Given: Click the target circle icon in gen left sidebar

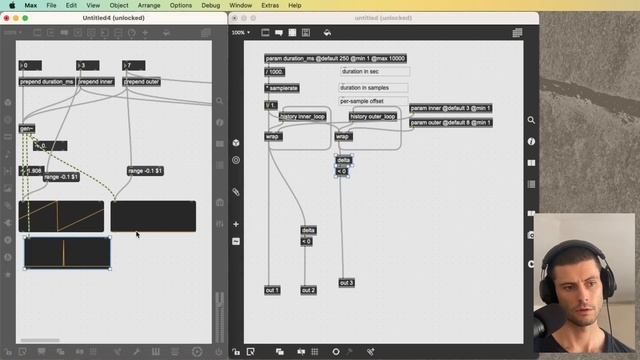Looking at the screenshot, I should pos(236,160).
